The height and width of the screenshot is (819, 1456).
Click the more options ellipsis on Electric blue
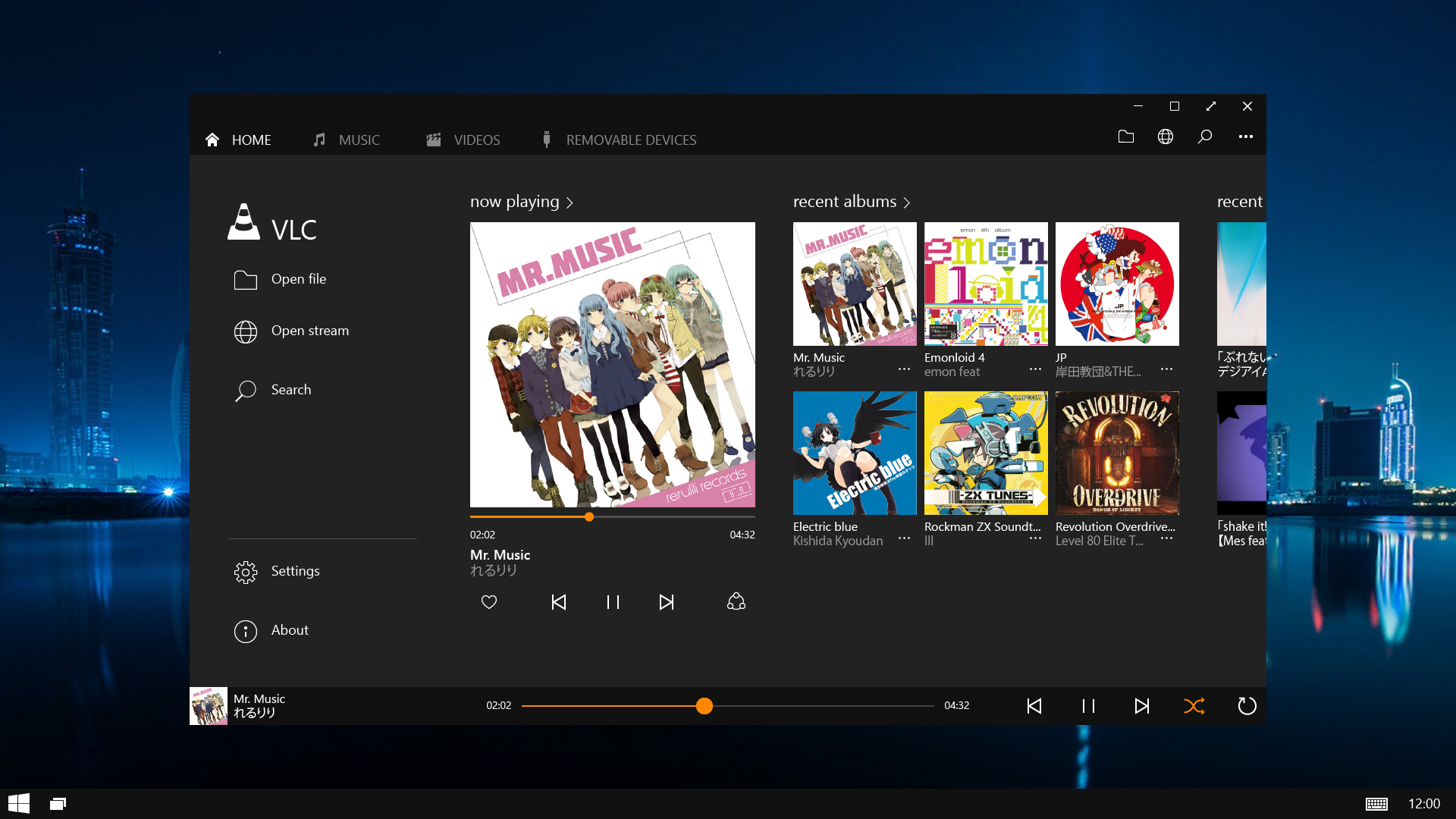(x=905, y=538)
